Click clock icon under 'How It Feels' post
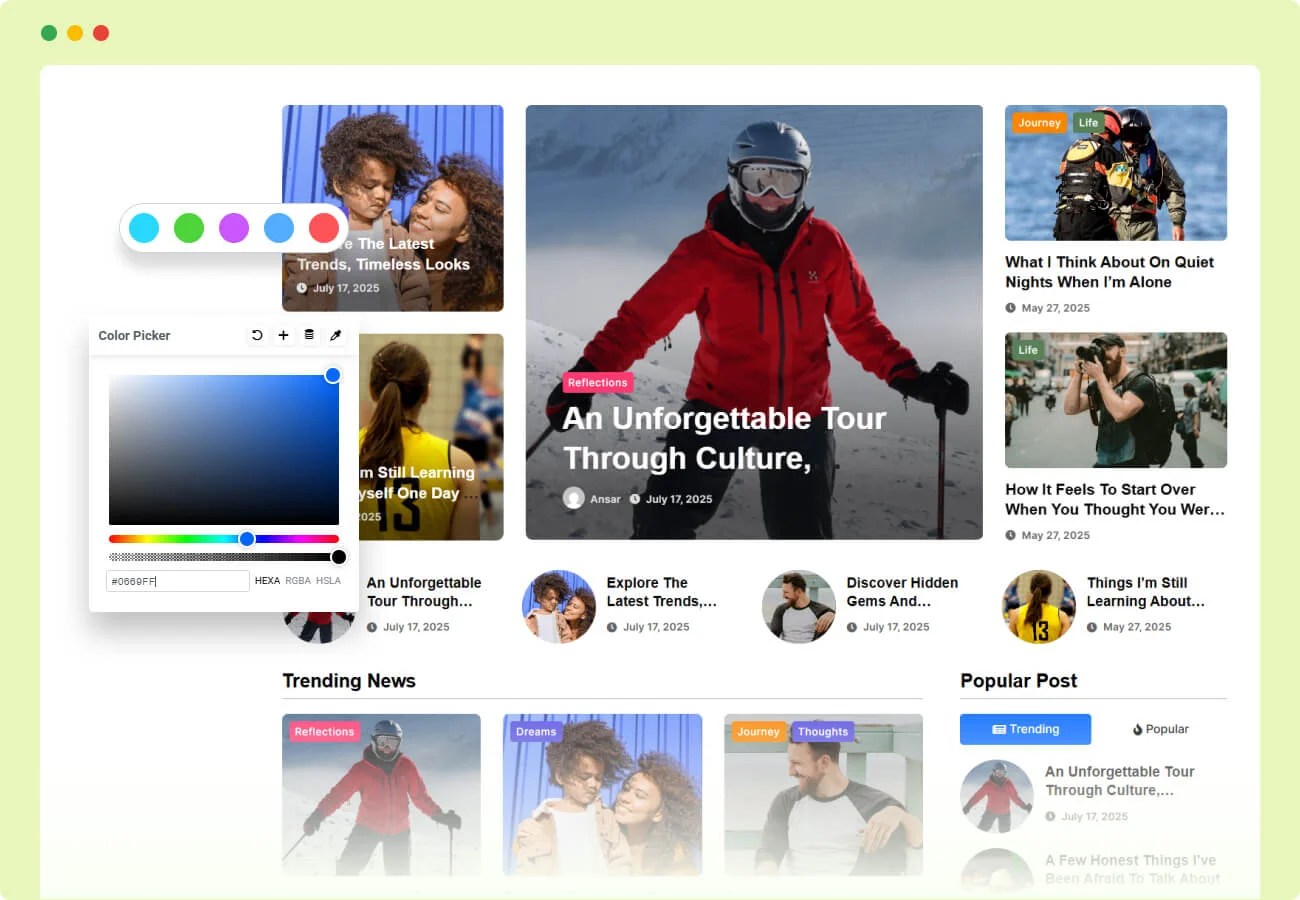 (x=1011, y=535)
